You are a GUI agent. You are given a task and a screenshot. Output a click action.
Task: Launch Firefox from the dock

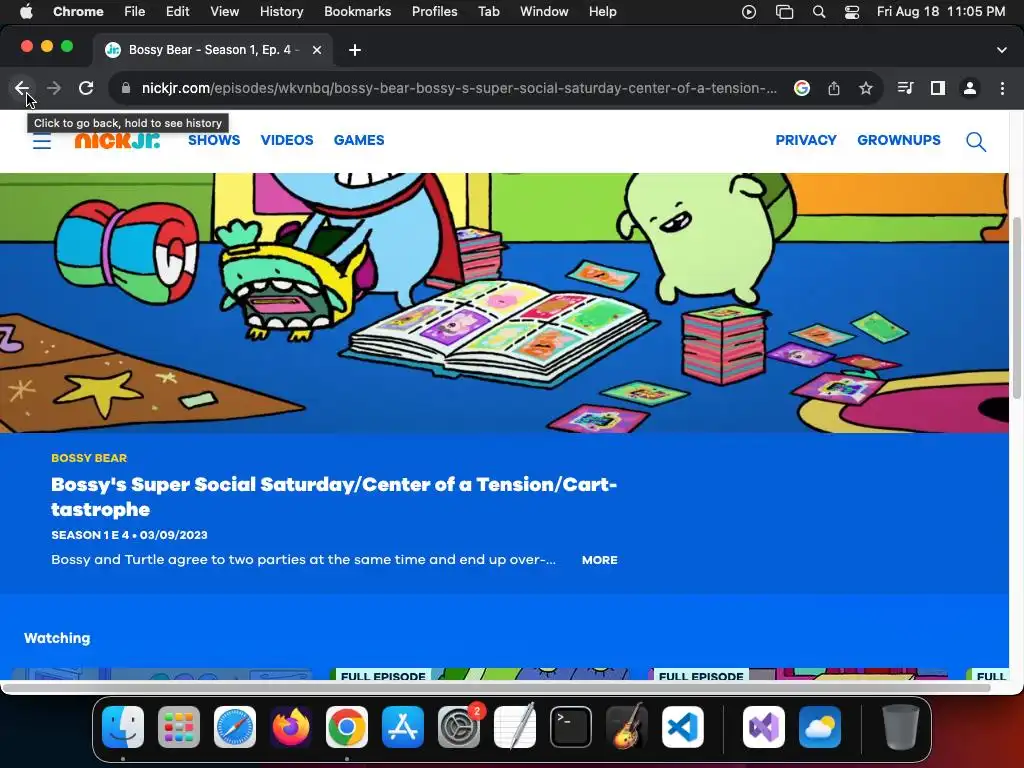click(291, 727)
